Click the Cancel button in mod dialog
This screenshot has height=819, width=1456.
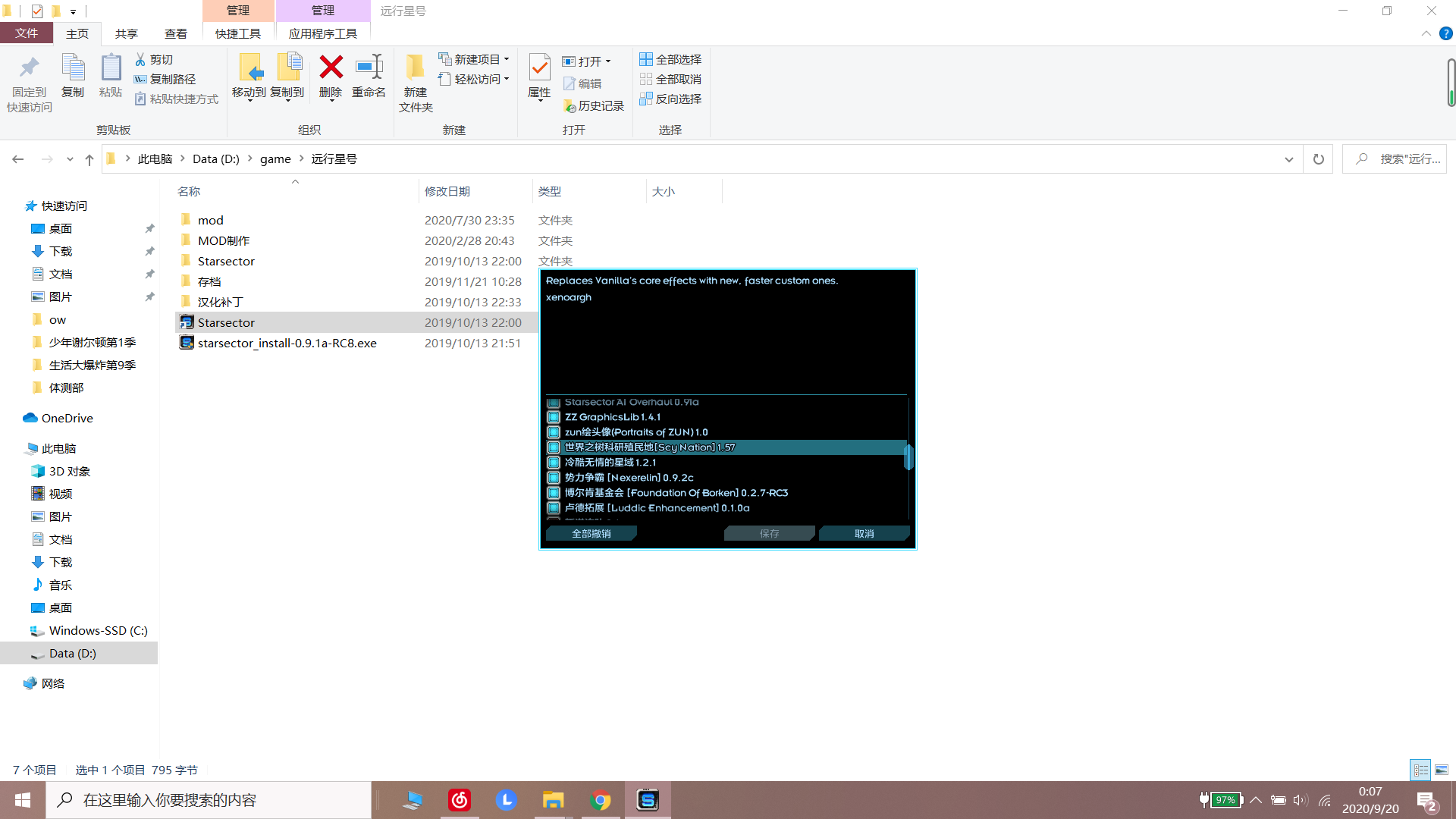[864, 534]
